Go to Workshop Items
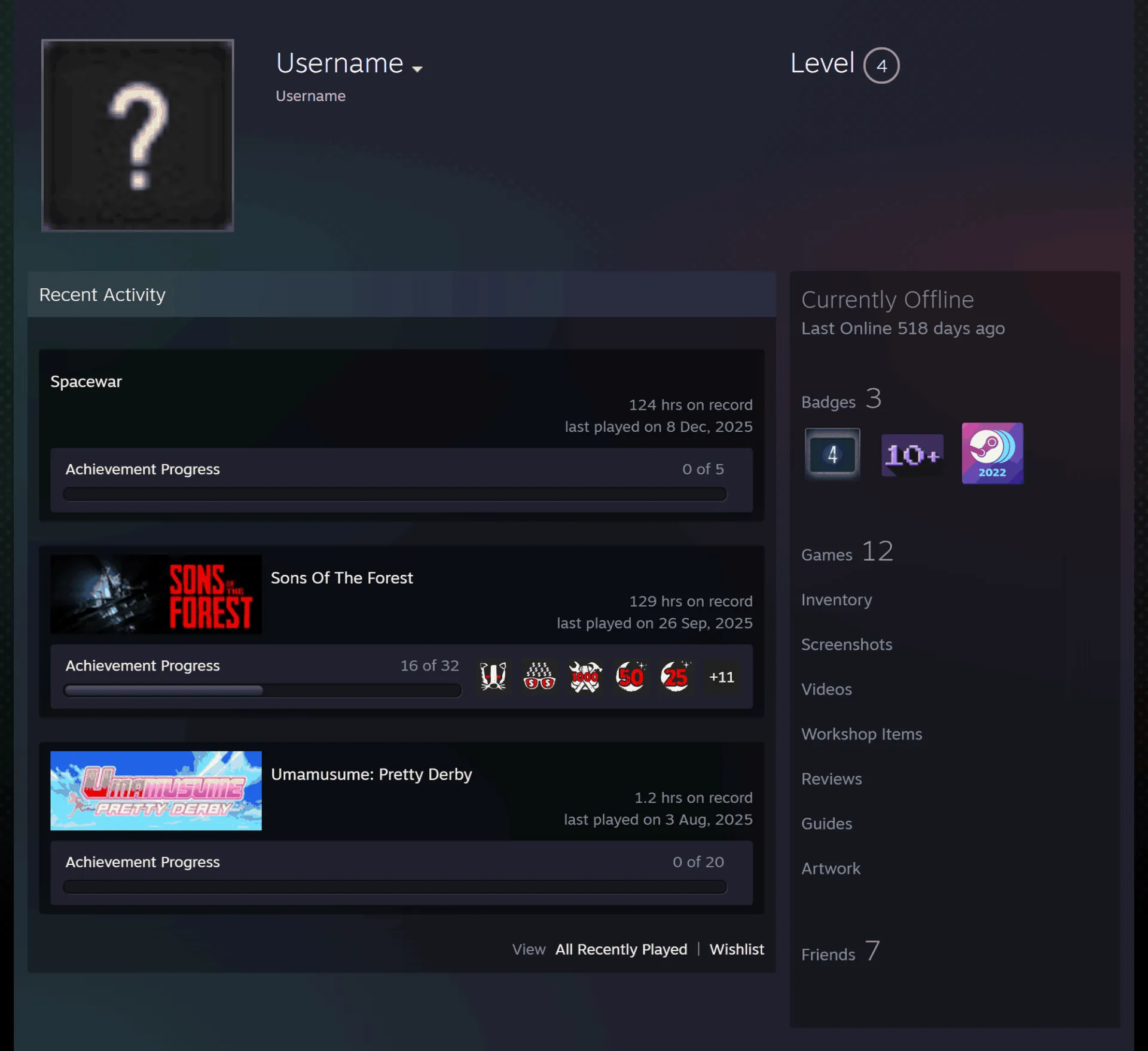This screenshot has width=1148, height=1051. click(x=862, y=734)
